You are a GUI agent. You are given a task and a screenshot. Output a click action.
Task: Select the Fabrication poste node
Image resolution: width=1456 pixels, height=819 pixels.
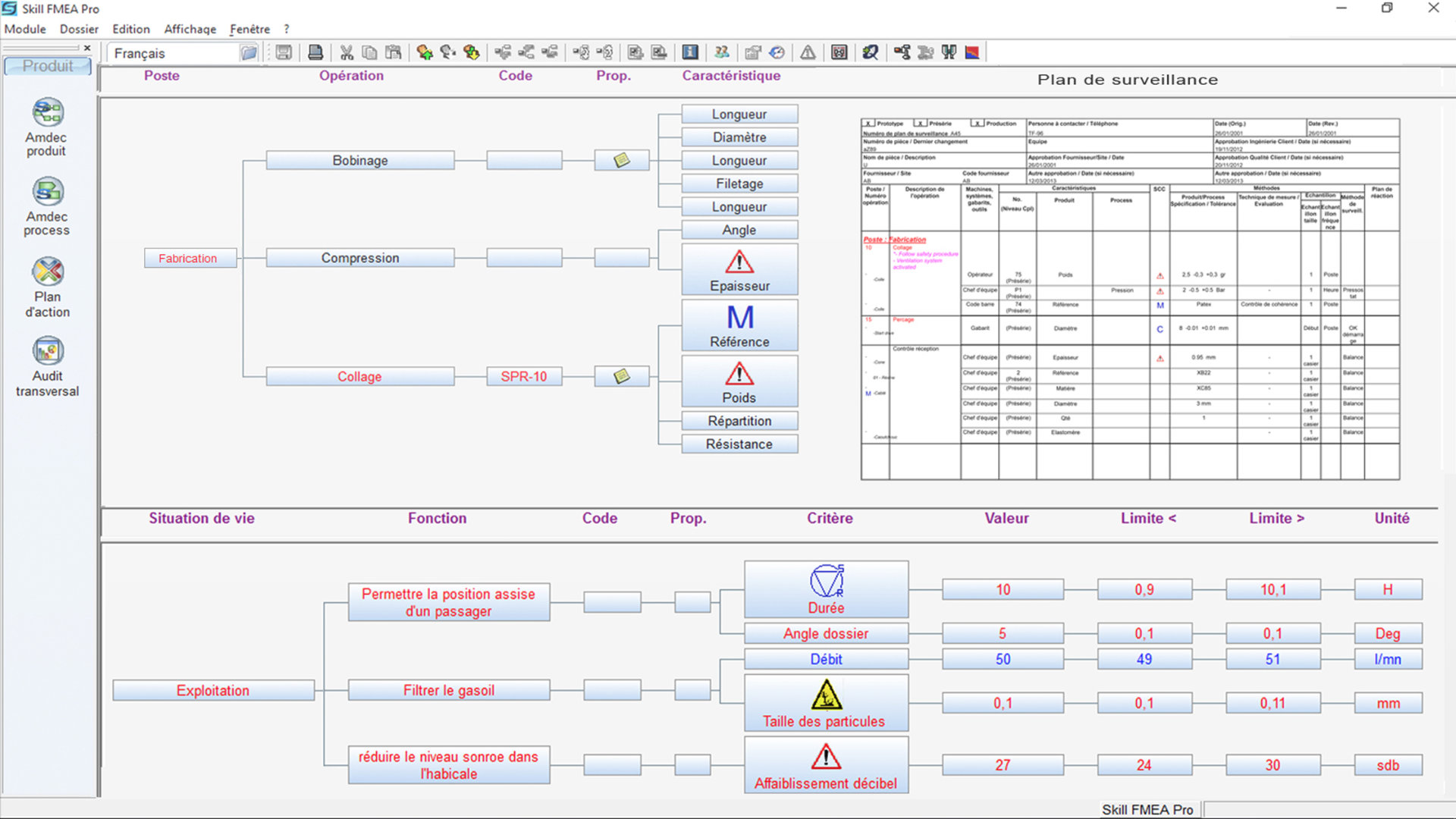[x=190, y=258]
